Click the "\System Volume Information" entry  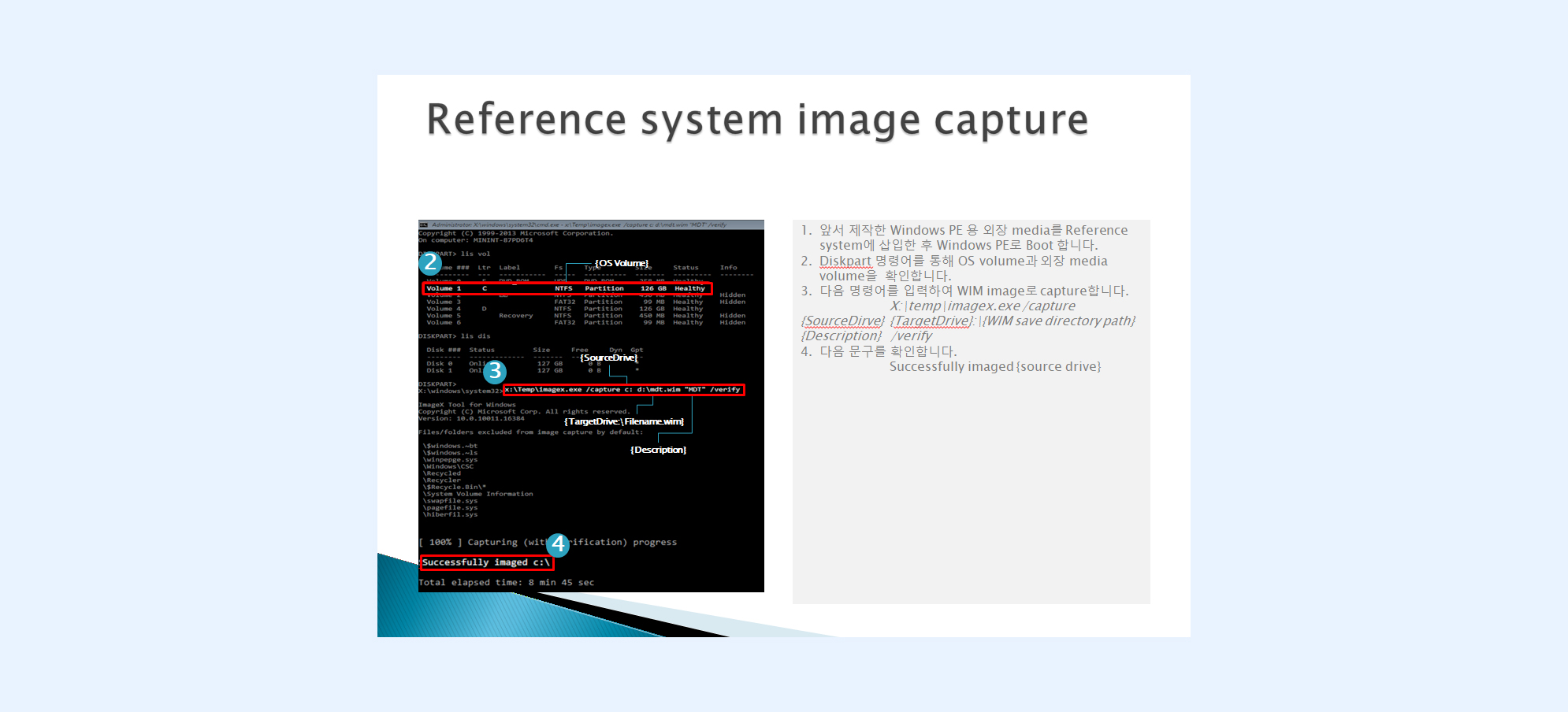pos(477,494)
